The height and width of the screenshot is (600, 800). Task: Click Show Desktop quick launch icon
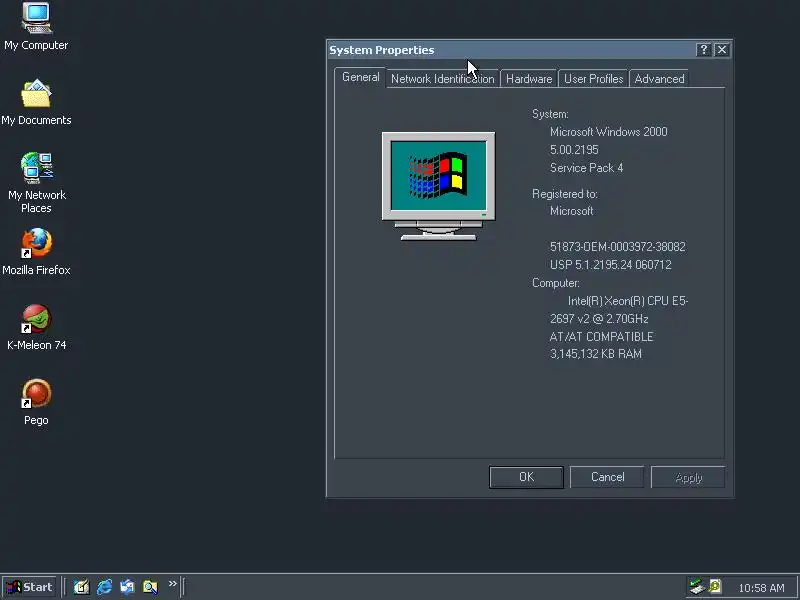coord(81,587)
